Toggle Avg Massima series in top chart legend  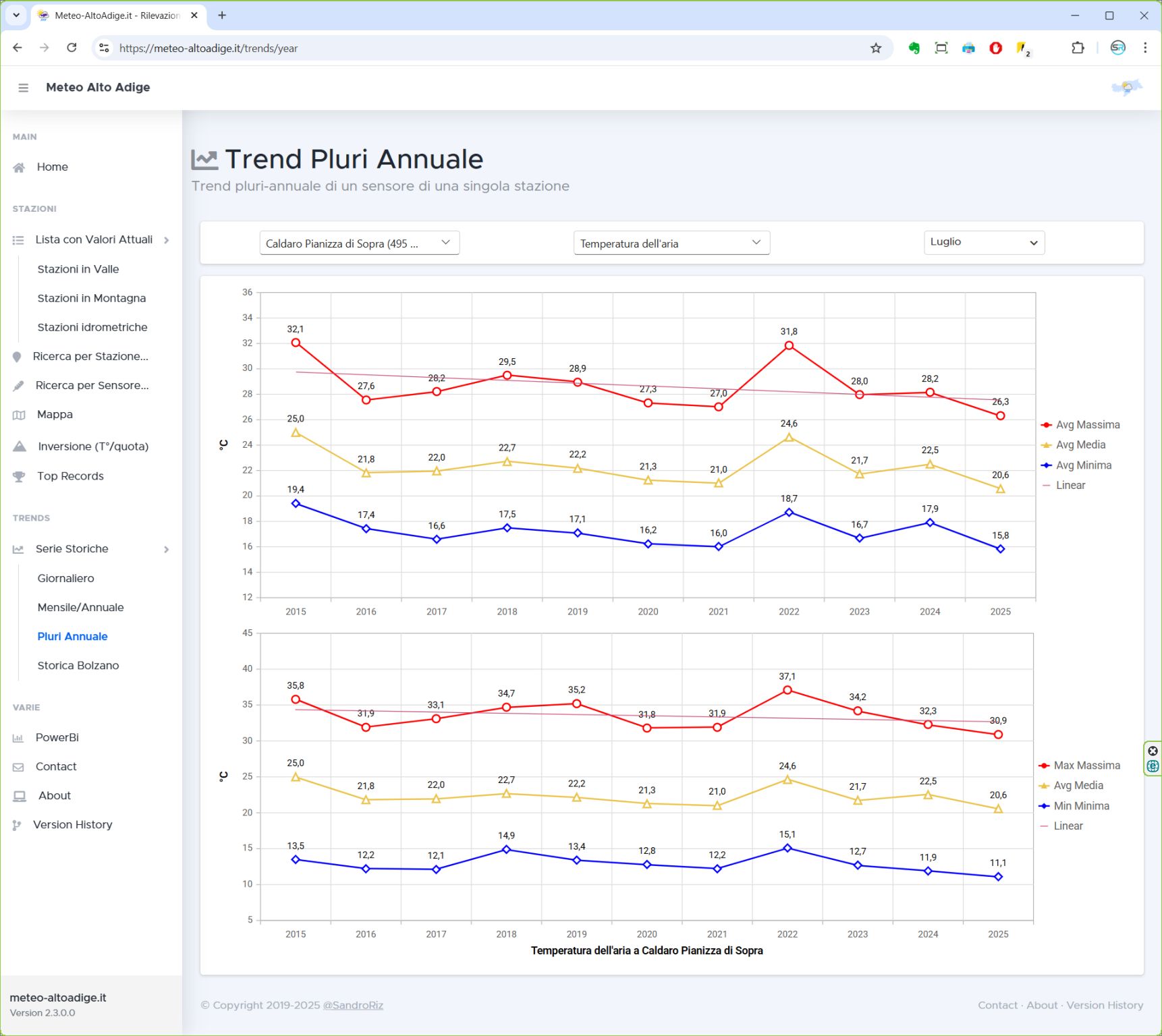click(1086, 425)
